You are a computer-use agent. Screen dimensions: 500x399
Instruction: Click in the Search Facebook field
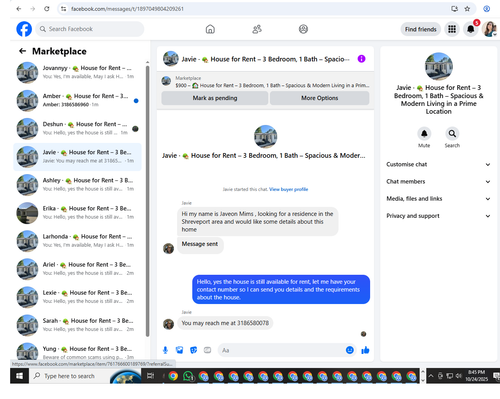[90, 29]
